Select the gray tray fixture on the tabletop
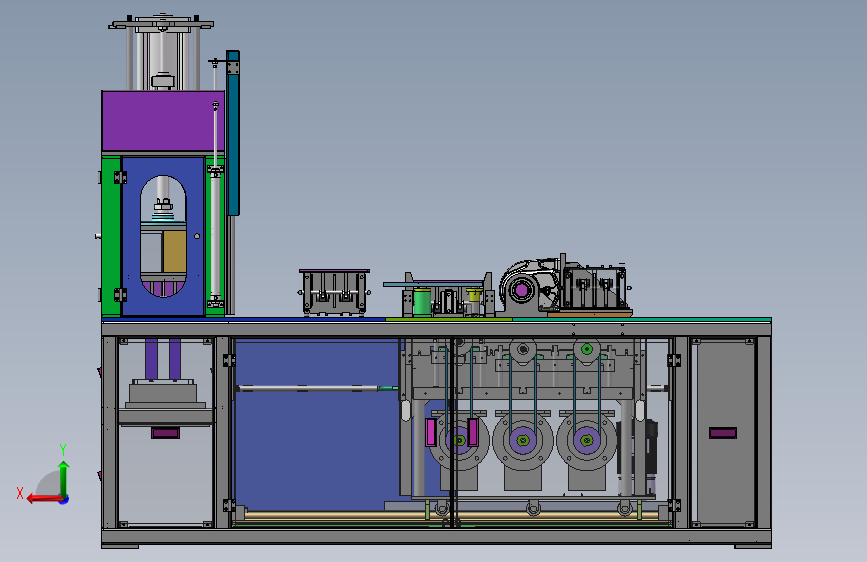Viewport: 867px width, 562px height. [x=335, y=292]
